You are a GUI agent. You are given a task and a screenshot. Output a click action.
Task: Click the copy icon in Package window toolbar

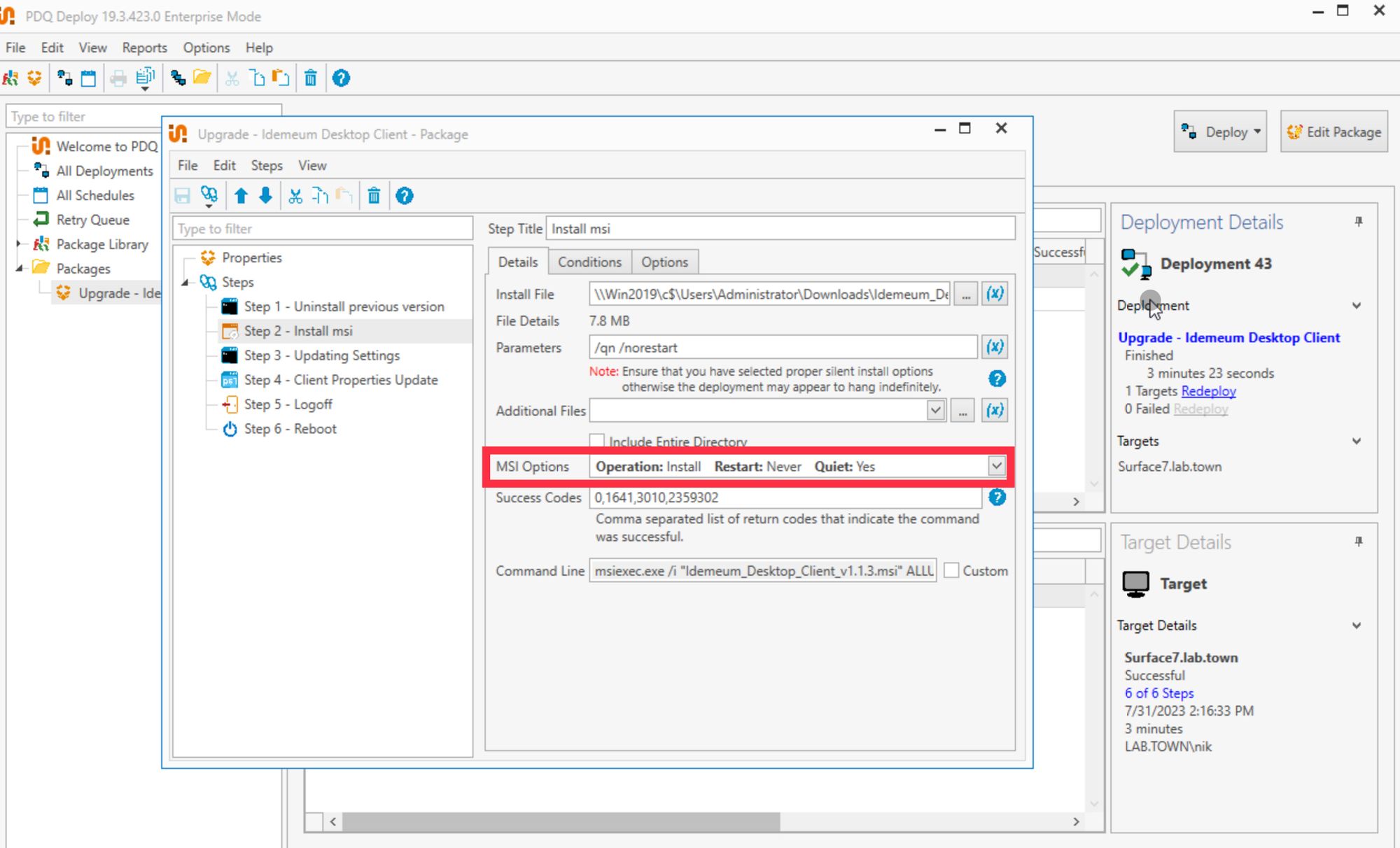pos(320,196)
